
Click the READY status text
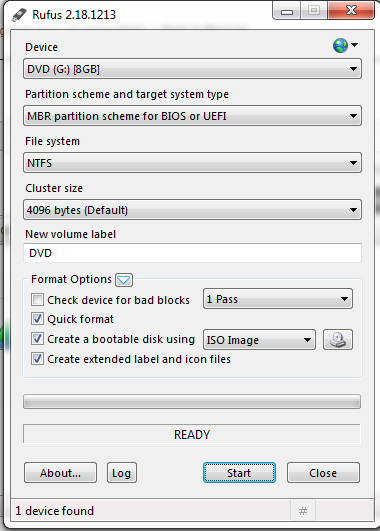[x=192, y=434]
